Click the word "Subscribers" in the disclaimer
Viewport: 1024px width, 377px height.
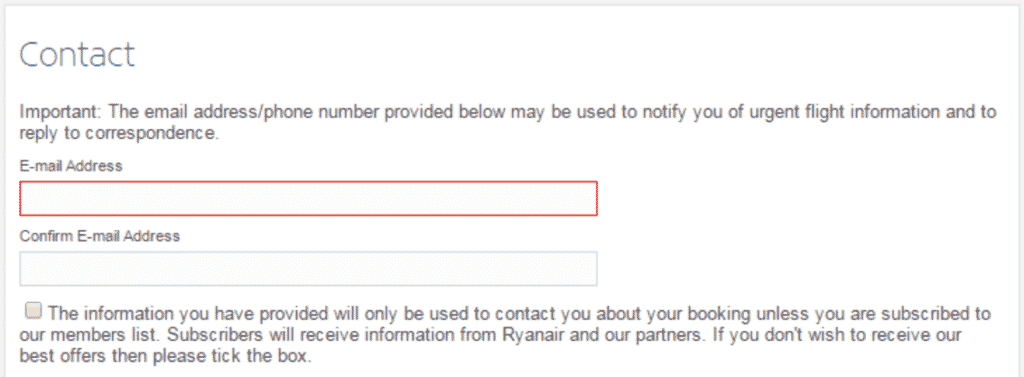coord(199,336)
